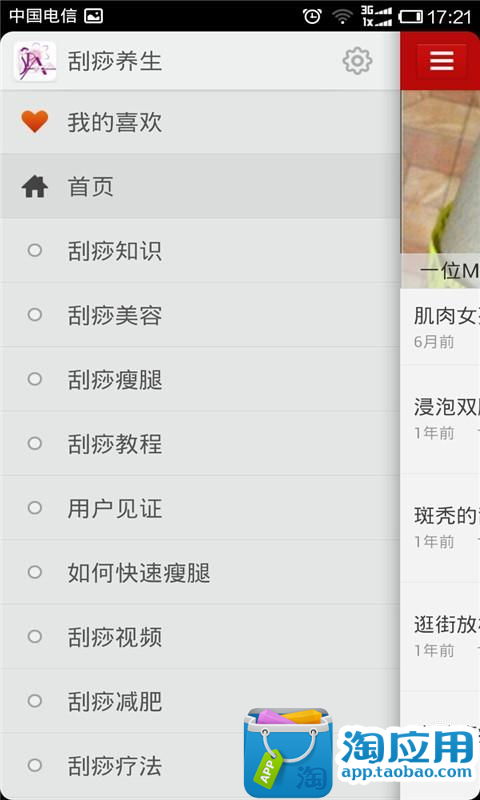The width and height of the screenshot is (480, 800).
Task: Open the article starting with 浸泡双
Action: (440, 419)
